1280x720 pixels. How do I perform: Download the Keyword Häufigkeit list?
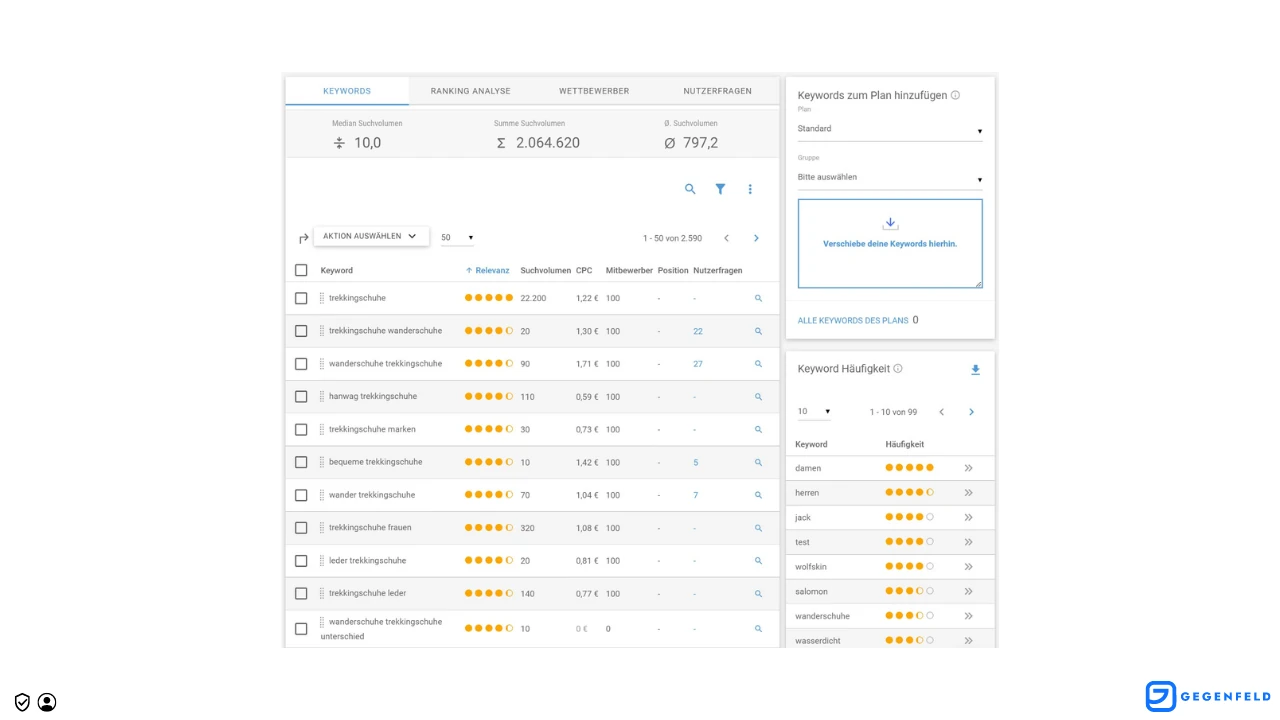(976, 370)
